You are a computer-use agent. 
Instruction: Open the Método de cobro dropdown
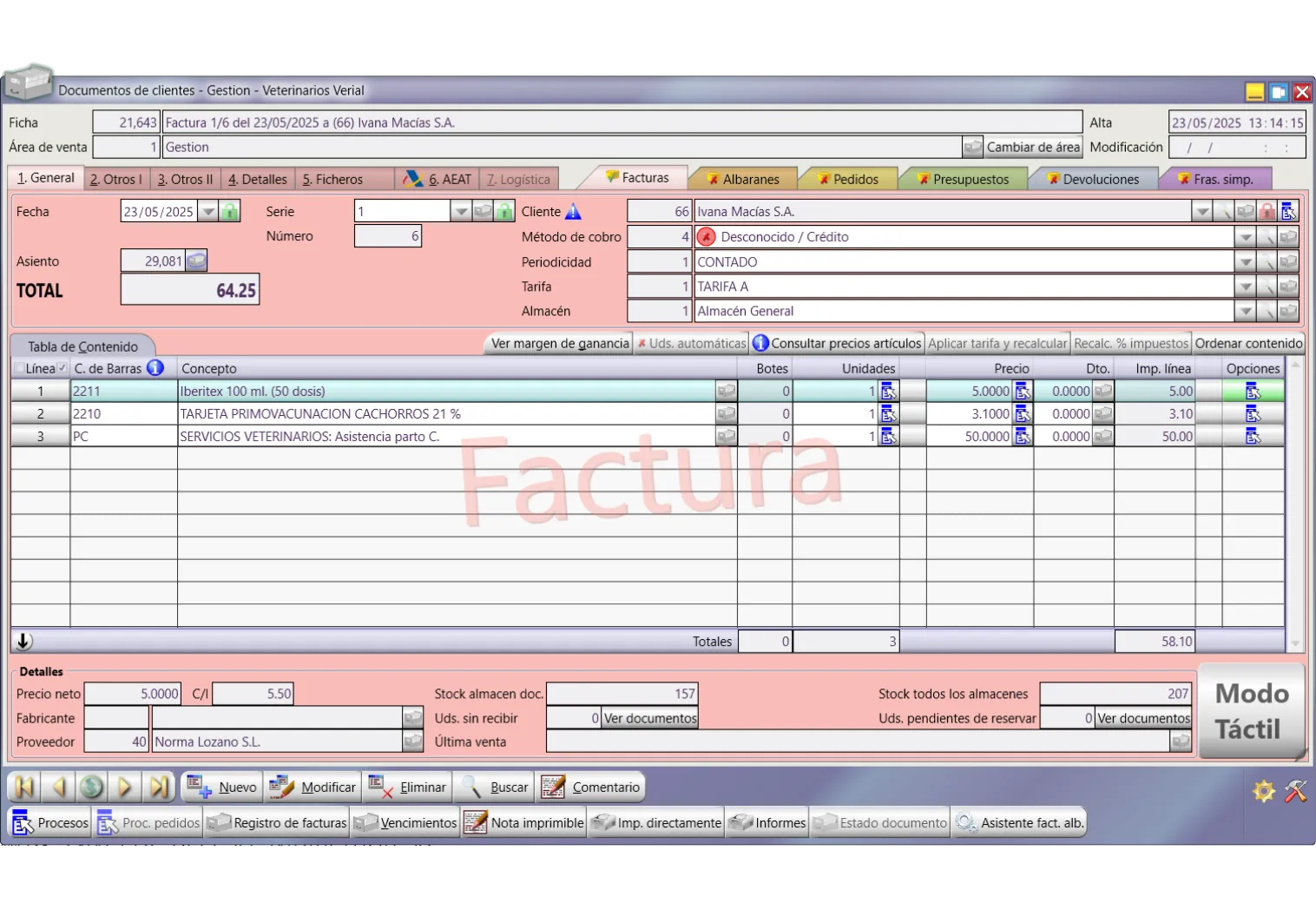coord(1245,237)
